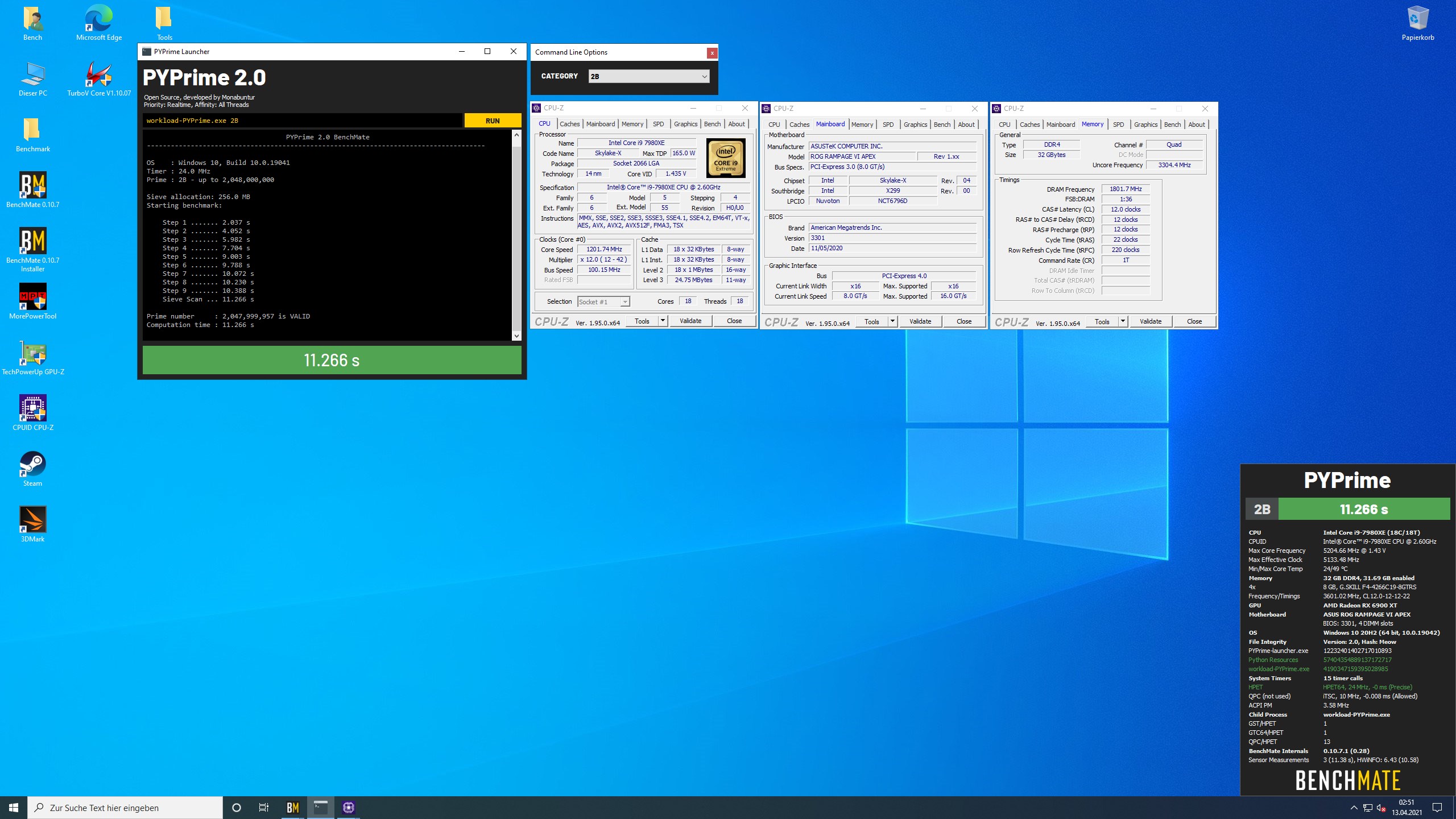The width and height of the screenshot is (1456, 819).
Task: Click the RUN button in PYPrime
Action: [493, 121]
